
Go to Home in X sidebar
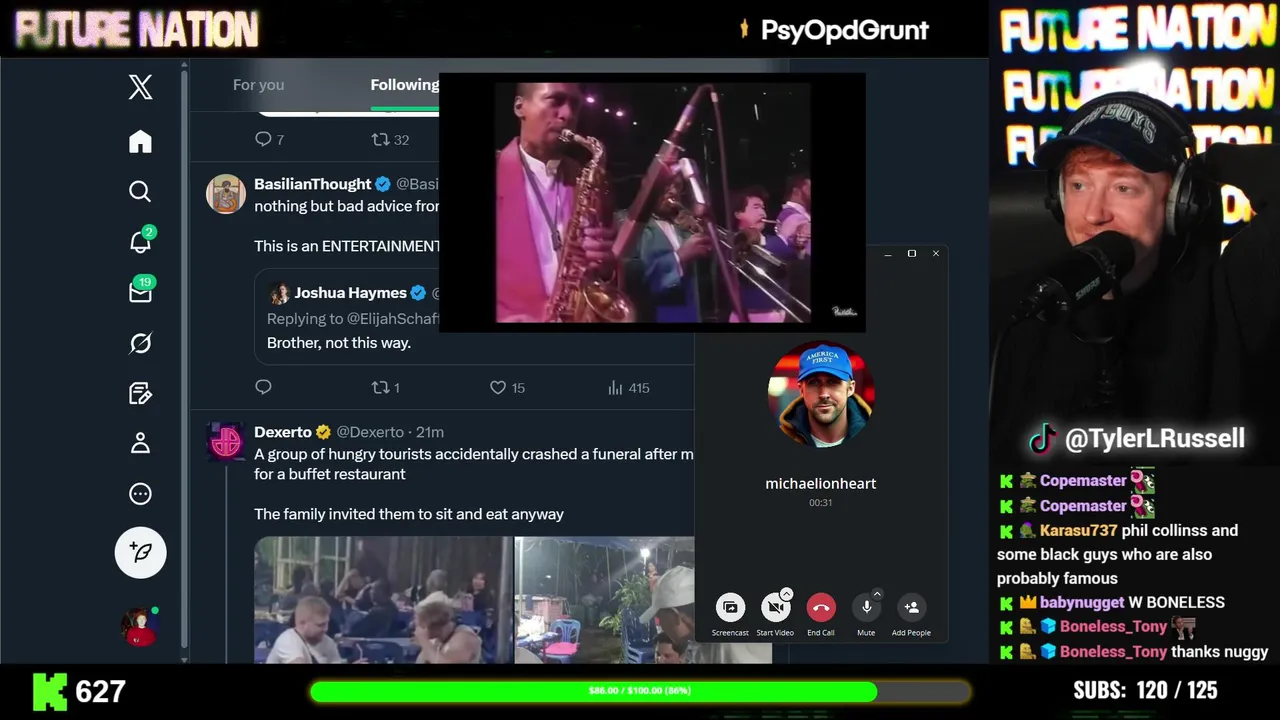[140, 141]
